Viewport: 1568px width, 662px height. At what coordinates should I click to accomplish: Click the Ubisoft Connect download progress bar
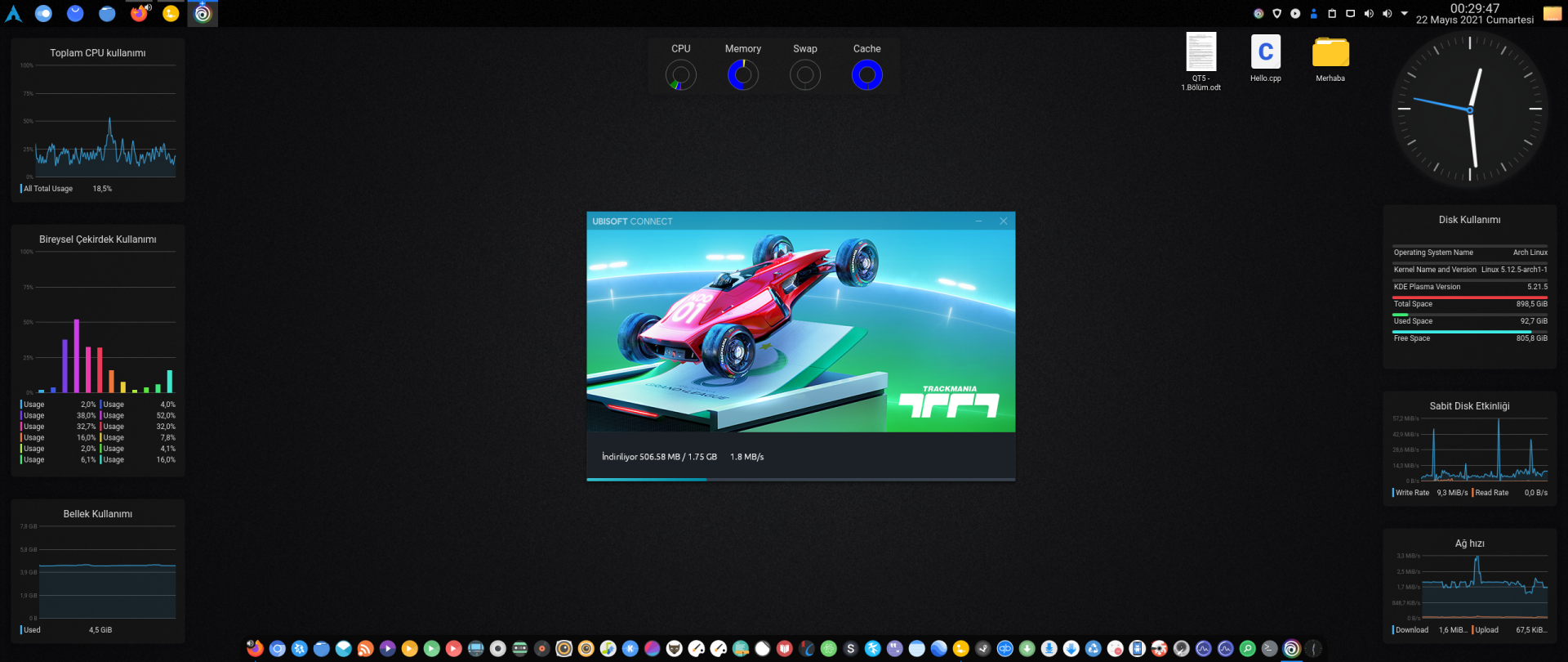point(801,480)
